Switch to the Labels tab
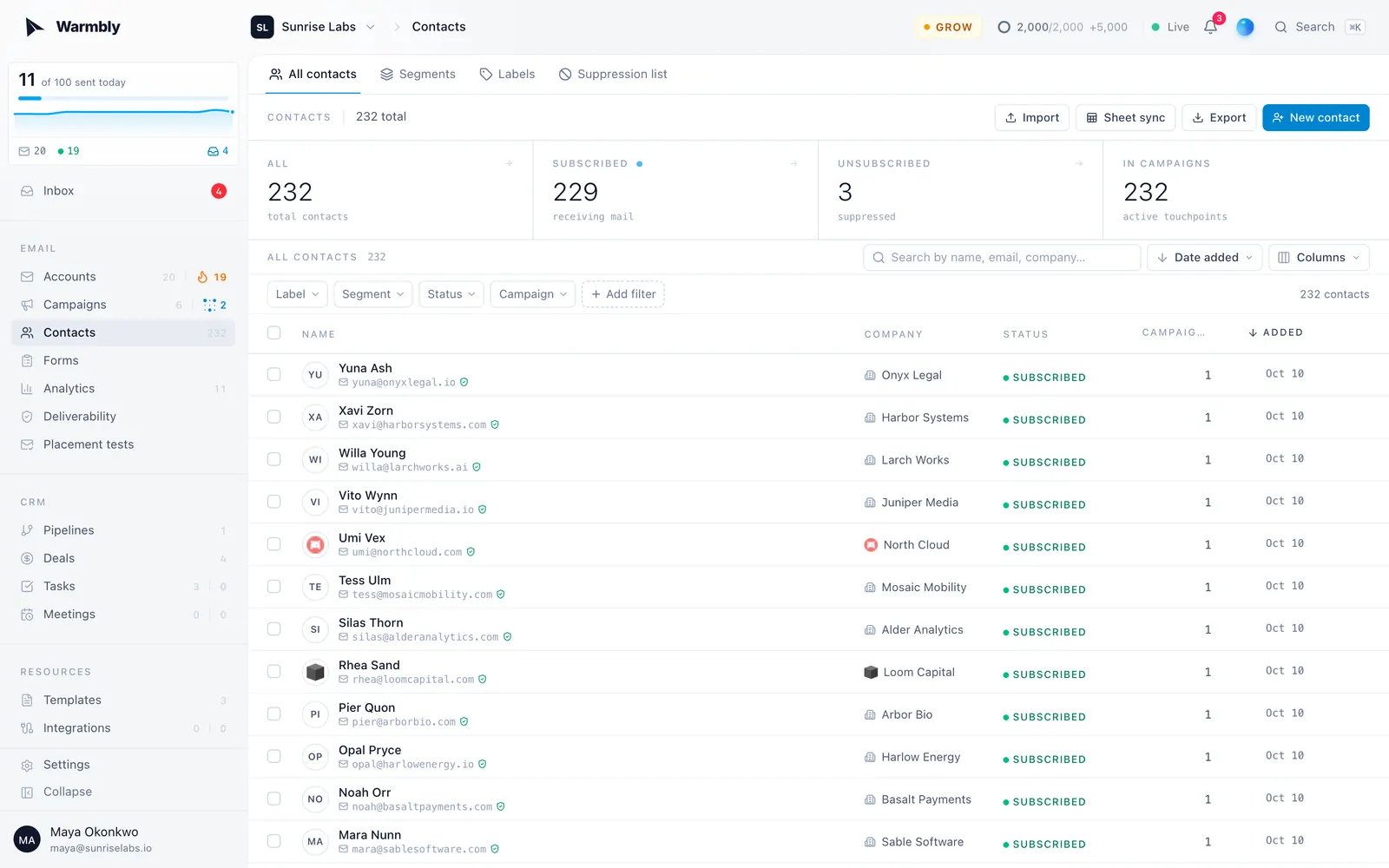Image resolution: width=1389 pixels, height=868 pixels. click(507, 75)
